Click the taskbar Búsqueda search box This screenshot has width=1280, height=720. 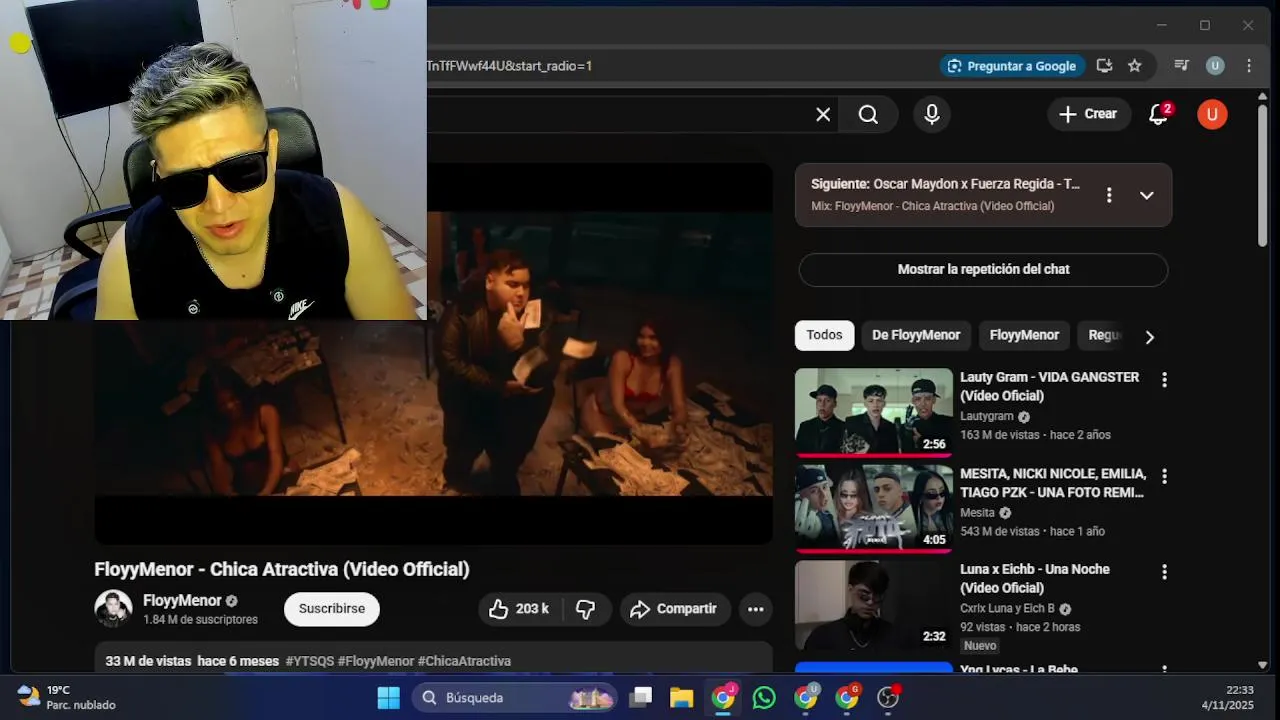pos(517,698)
